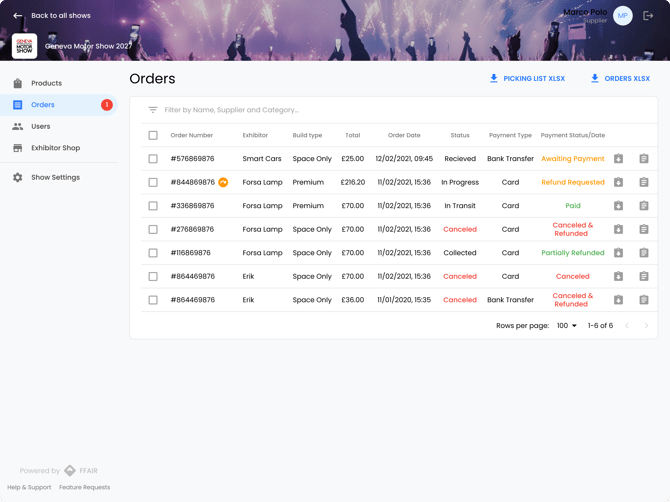Click the logout icon in header
Viewport: 670px width, 502px height.
[648, 16]
